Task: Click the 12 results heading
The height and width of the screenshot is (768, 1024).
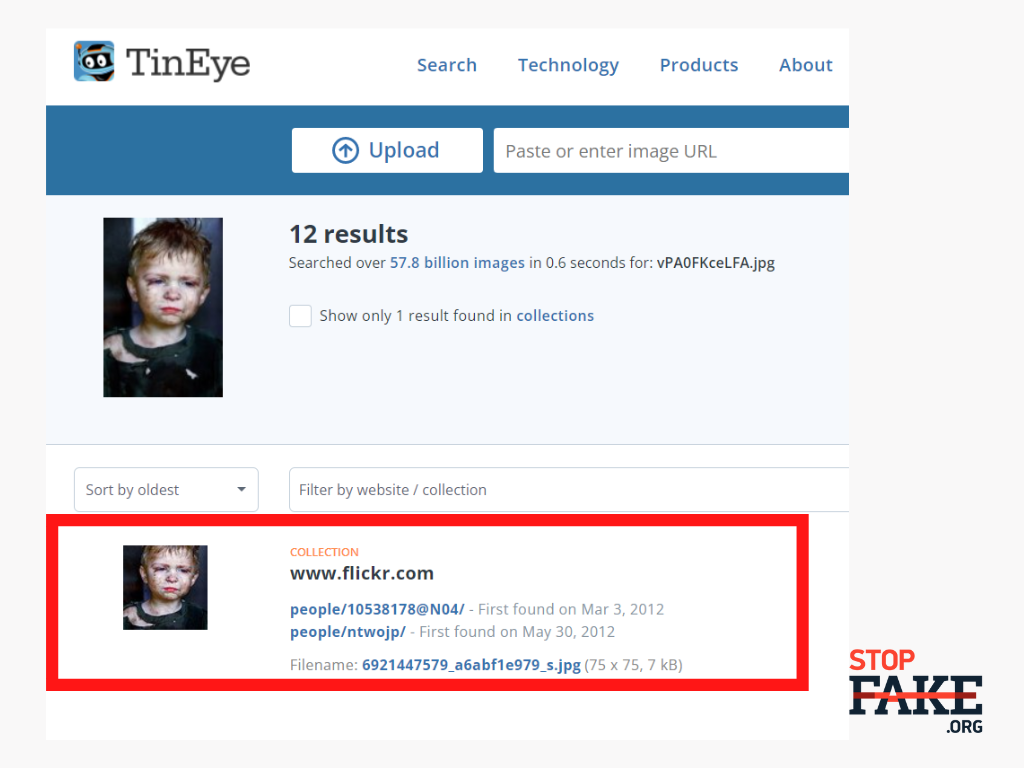Action: pos(349,234)
